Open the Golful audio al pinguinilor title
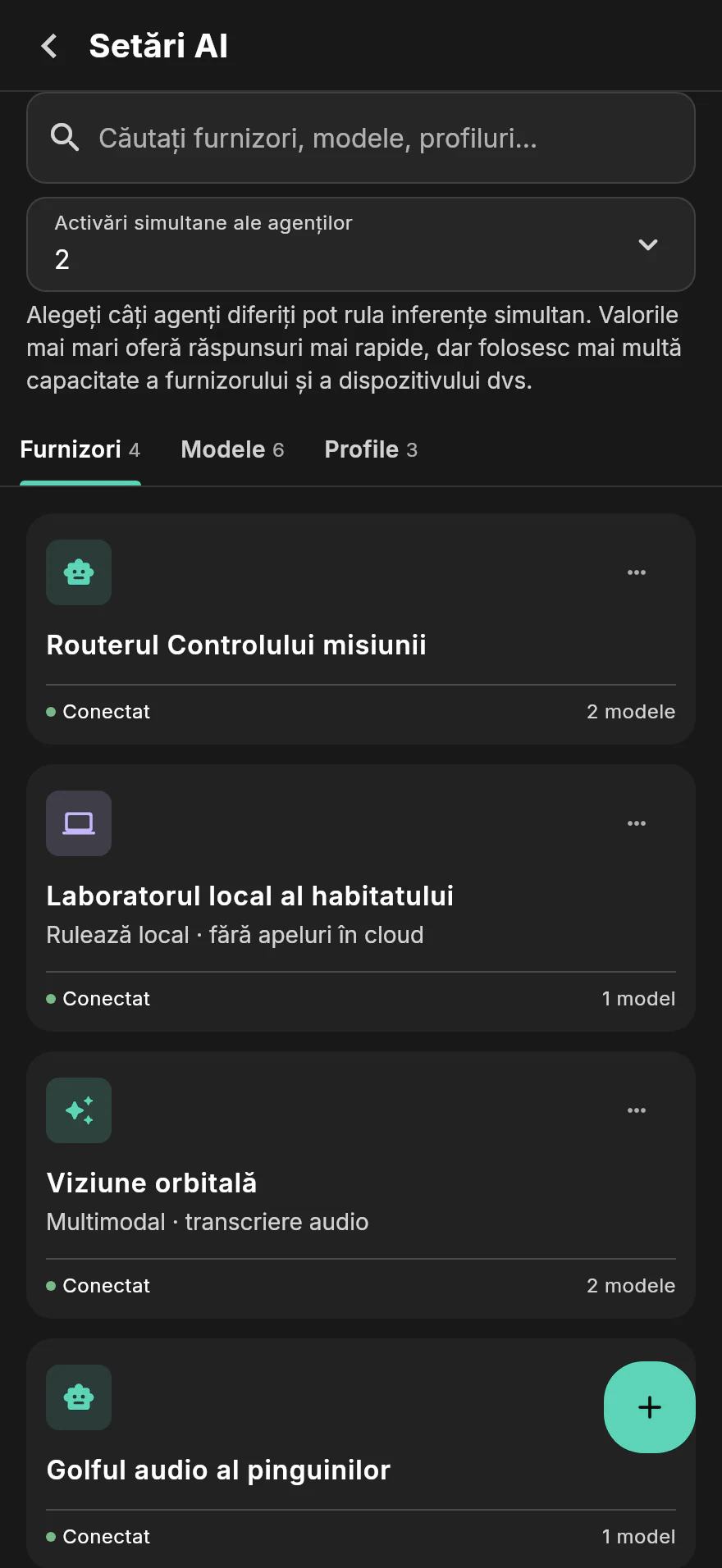The width and height of the screenshot is (722, 1568). pos(218,1470)
